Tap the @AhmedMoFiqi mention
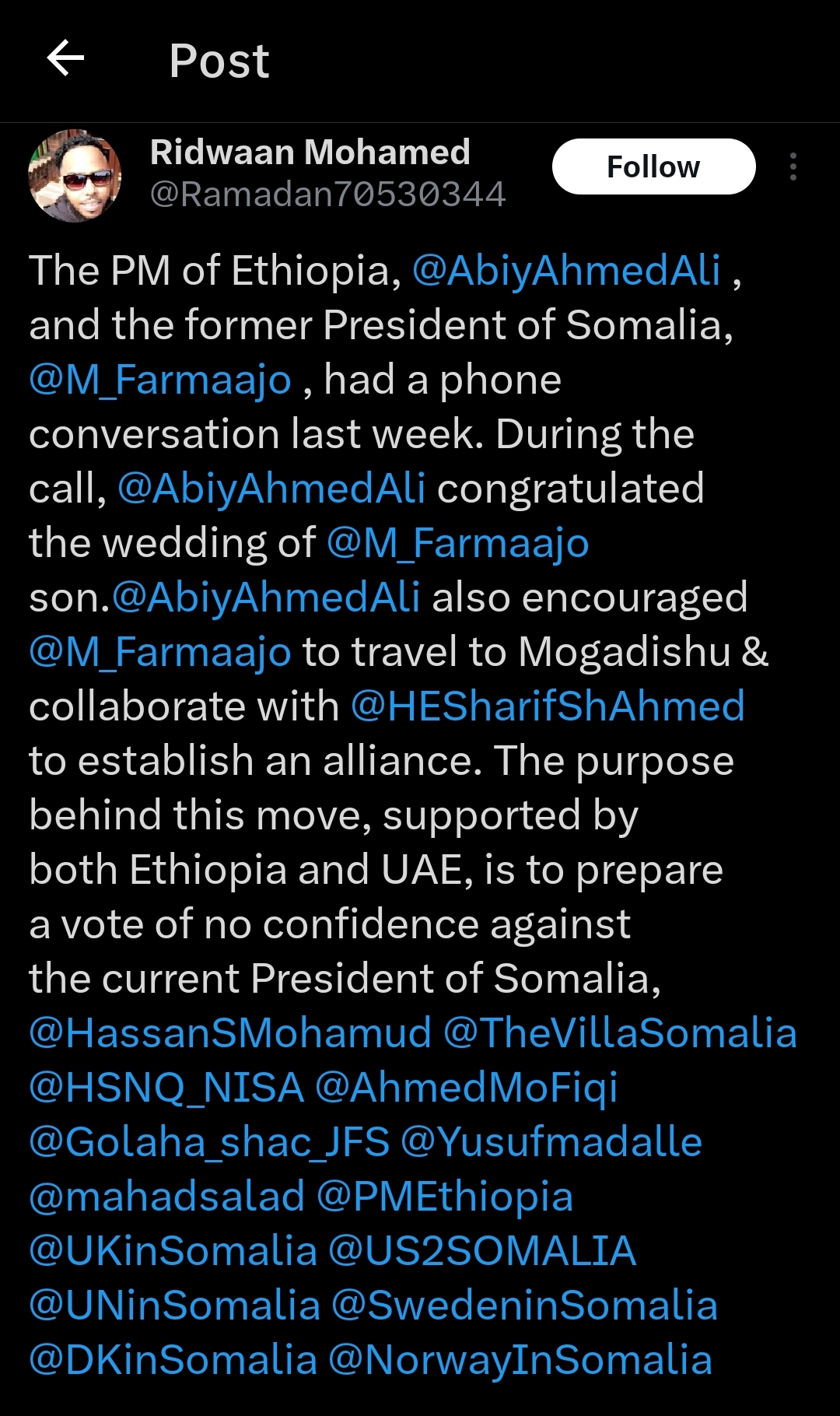Image resolution: width=840 pixels, height=1416 pixels. point(466,1088)
